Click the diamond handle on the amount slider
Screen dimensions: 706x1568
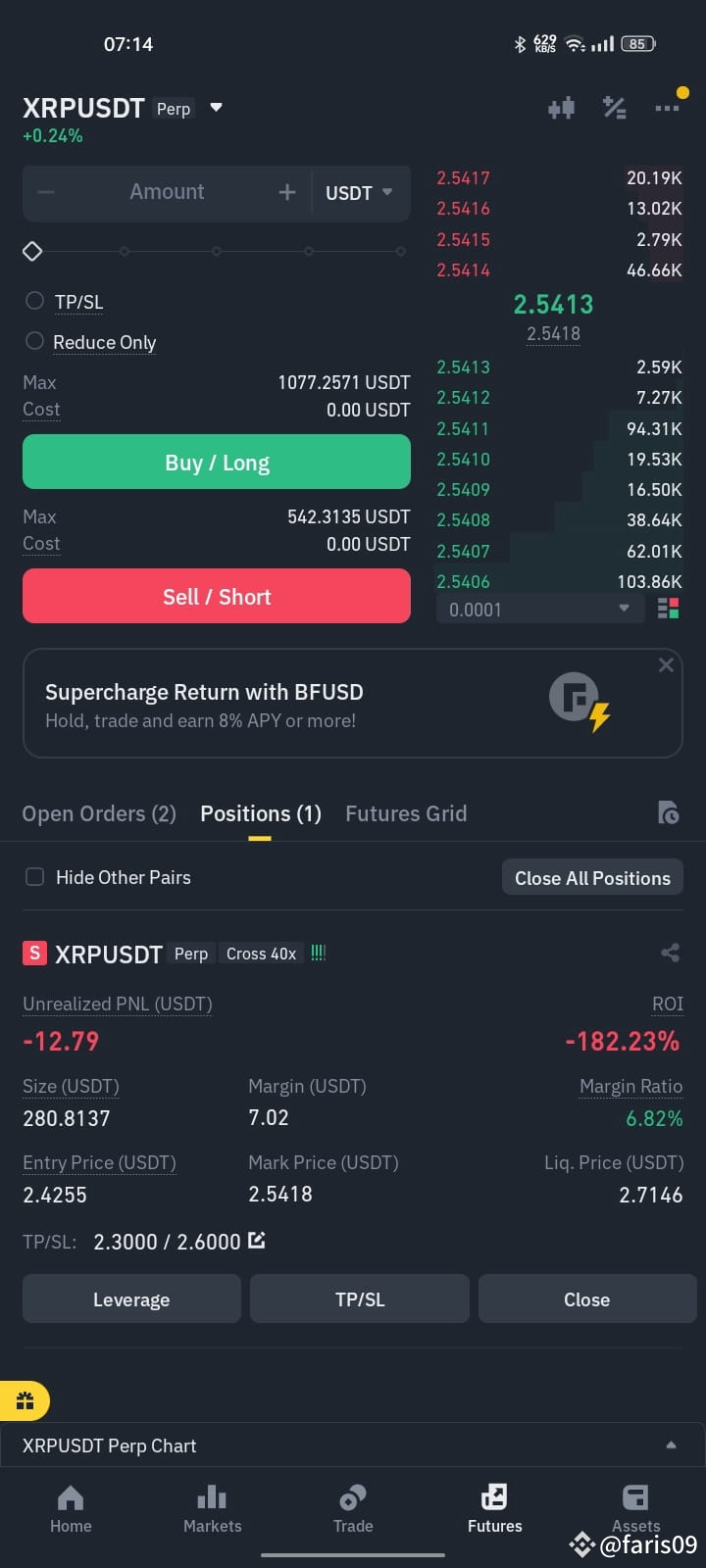click(32, 252)
